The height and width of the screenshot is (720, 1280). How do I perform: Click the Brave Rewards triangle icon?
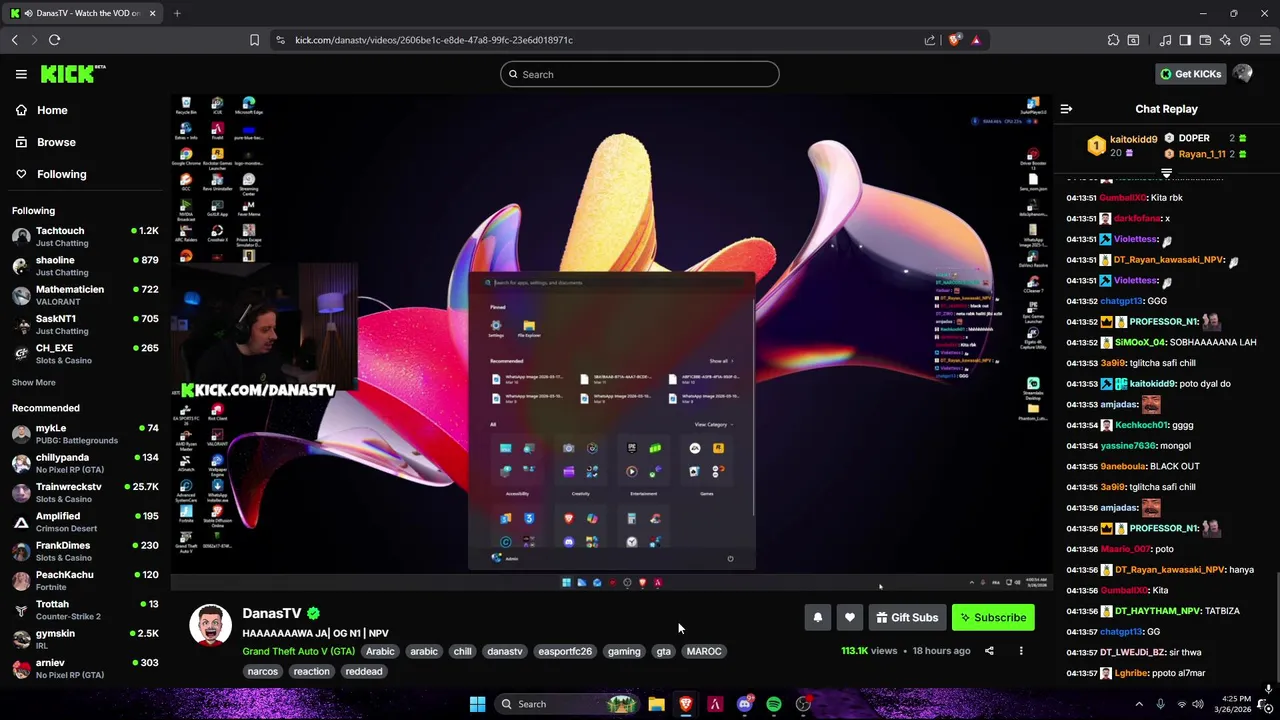pyautogui.click(x=976, y=40)
